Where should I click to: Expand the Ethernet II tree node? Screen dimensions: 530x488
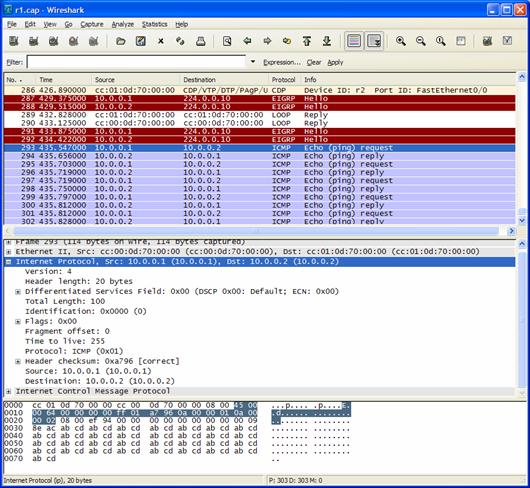coord(8,252)
